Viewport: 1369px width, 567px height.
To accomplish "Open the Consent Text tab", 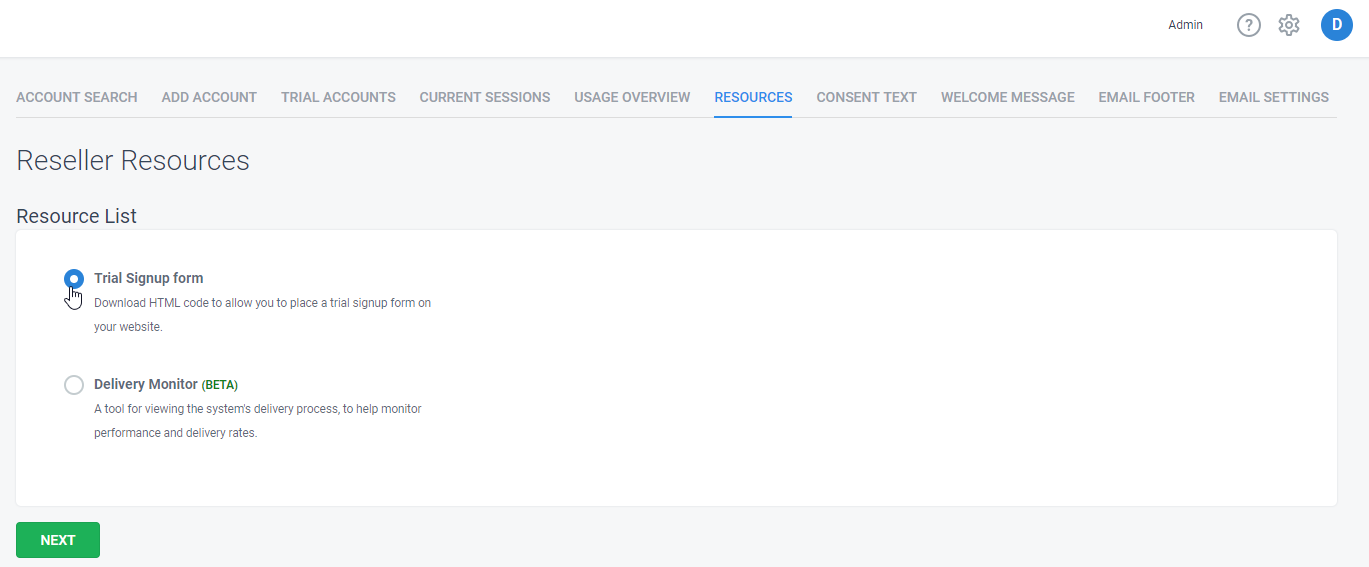I will pos(866,97).
